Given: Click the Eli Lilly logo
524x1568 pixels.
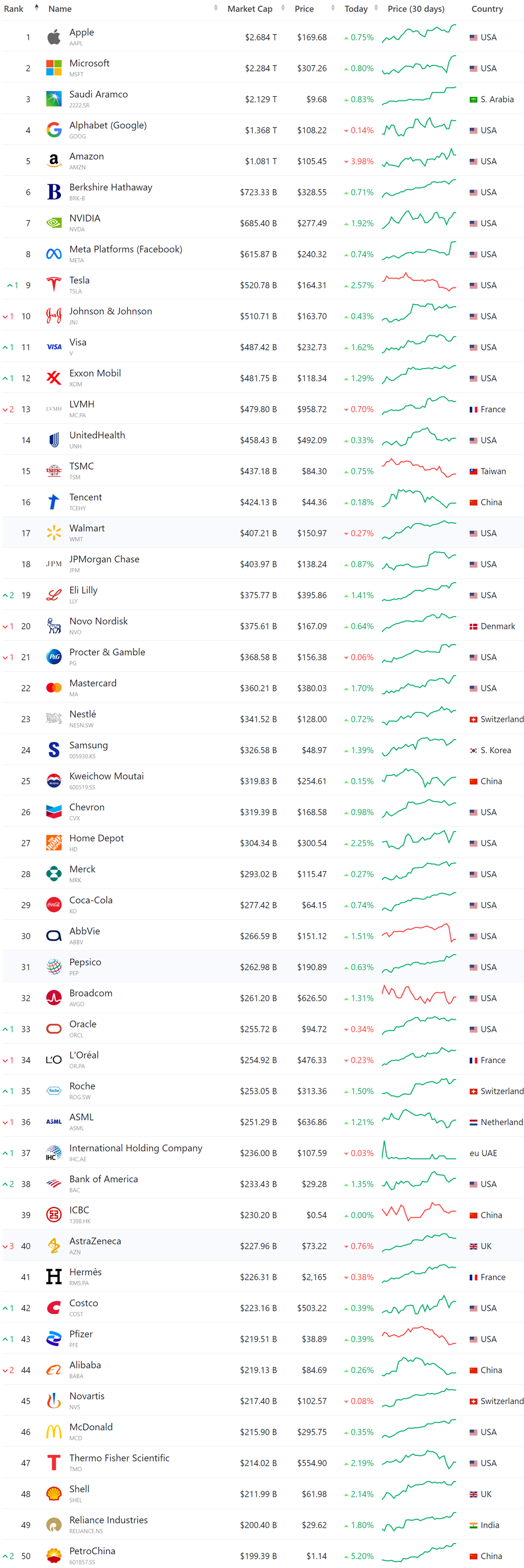Looking at the screenshot, I should (54, 596).
